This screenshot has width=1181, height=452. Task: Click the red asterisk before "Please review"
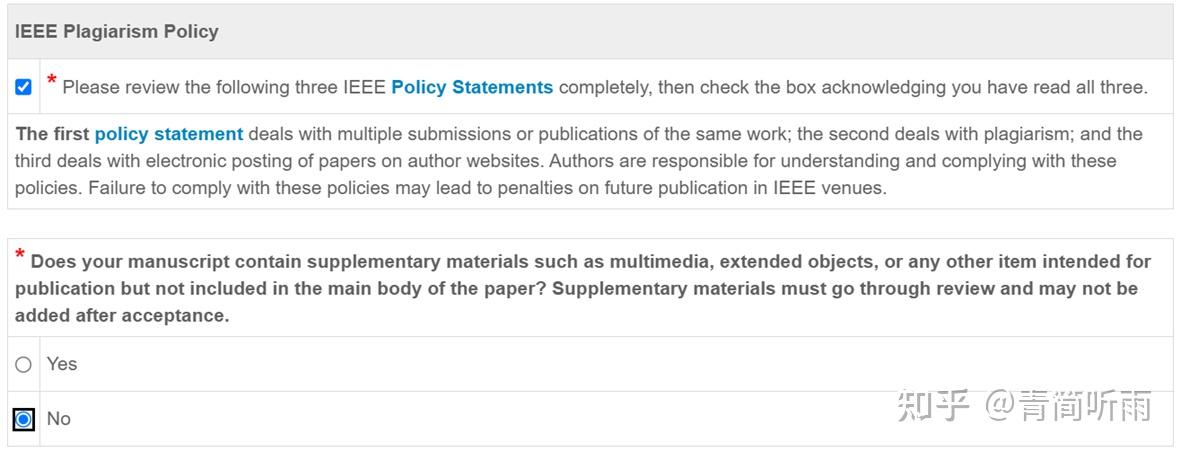pyautogui.click(x=52, y=82)
